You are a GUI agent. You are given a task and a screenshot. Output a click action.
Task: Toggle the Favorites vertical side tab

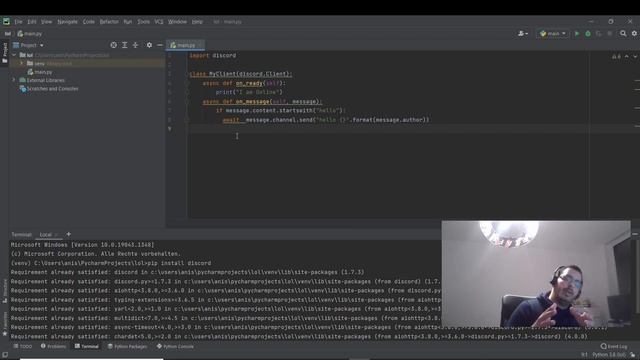4,324
